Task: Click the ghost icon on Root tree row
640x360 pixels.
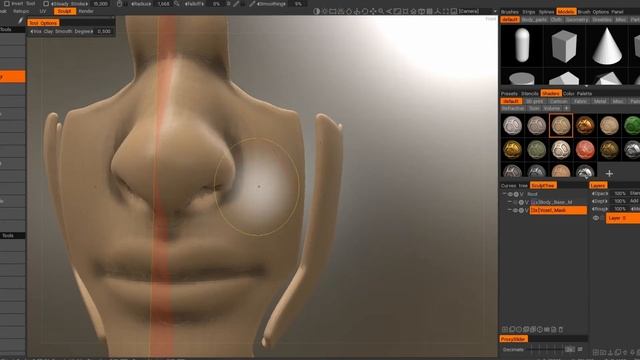Action: [516, 194]
